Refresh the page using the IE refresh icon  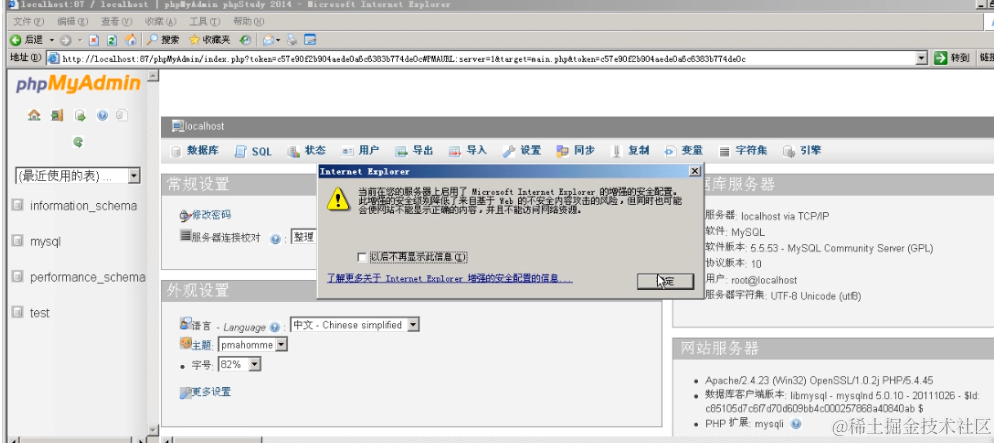112,40
